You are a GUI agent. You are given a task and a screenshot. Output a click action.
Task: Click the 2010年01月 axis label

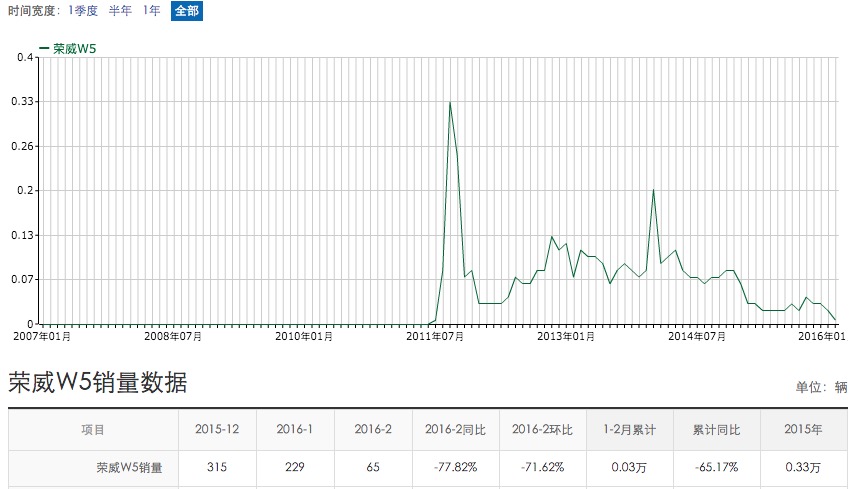[x=304, y=337]
